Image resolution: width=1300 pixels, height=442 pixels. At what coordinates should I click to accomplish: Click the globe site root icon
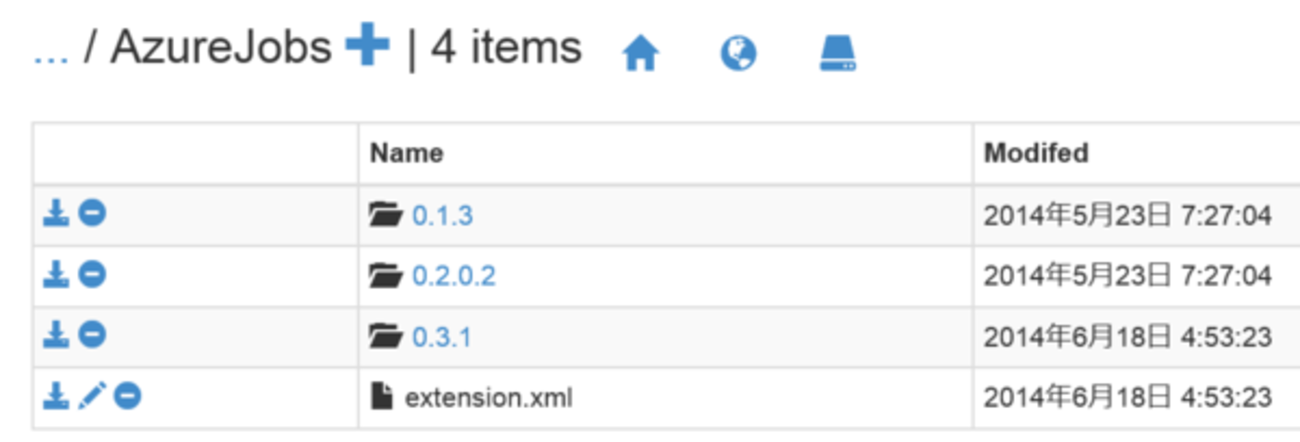[x=738, y=54]
